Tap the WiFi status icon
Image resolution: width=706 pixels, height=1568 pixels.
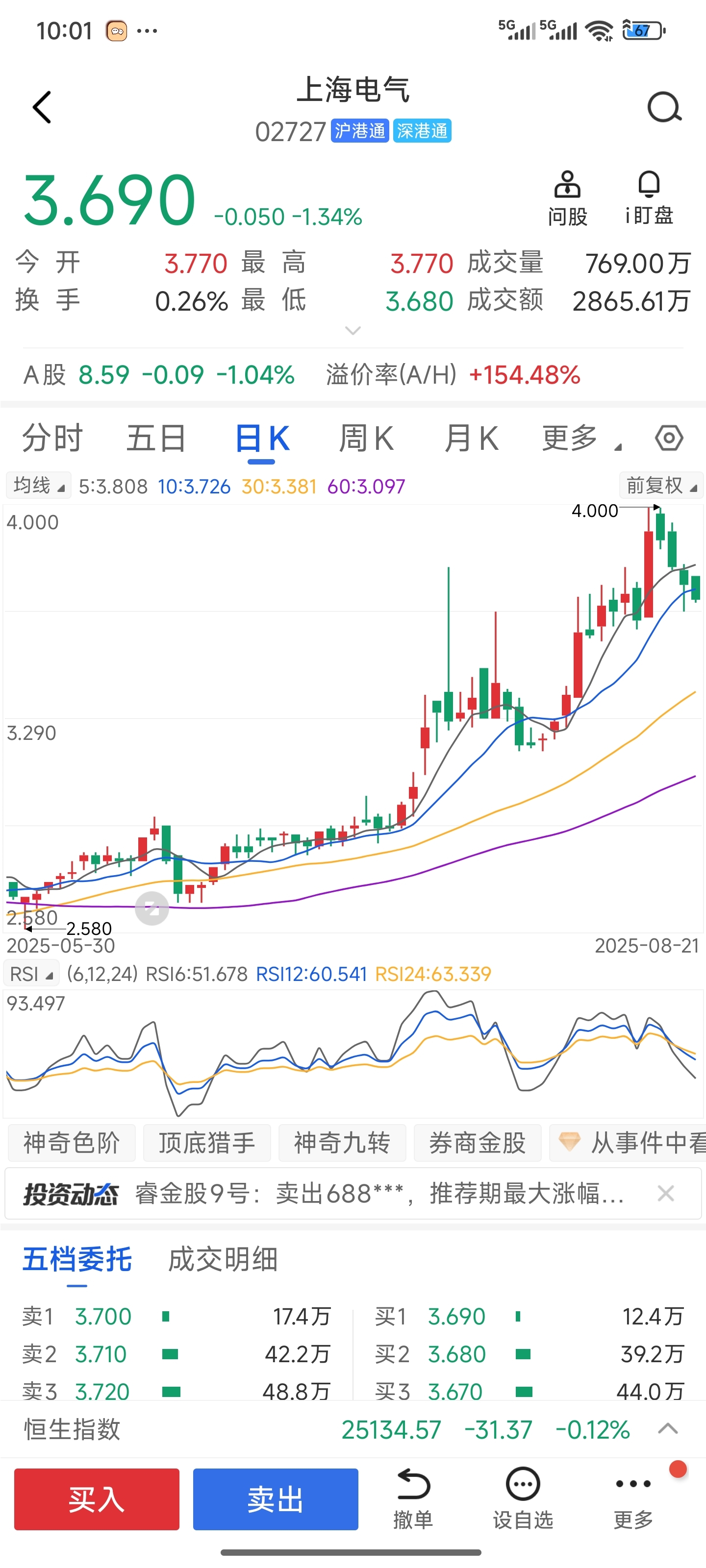point(600,30)
